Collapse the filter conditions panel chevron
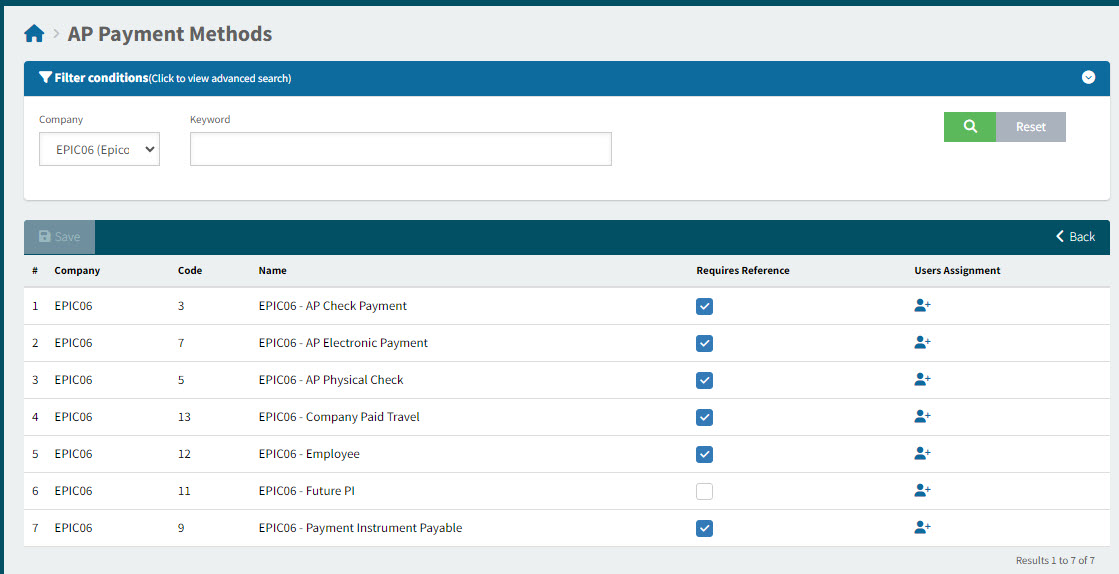 pyautogui.click(x=1088, y=78)
